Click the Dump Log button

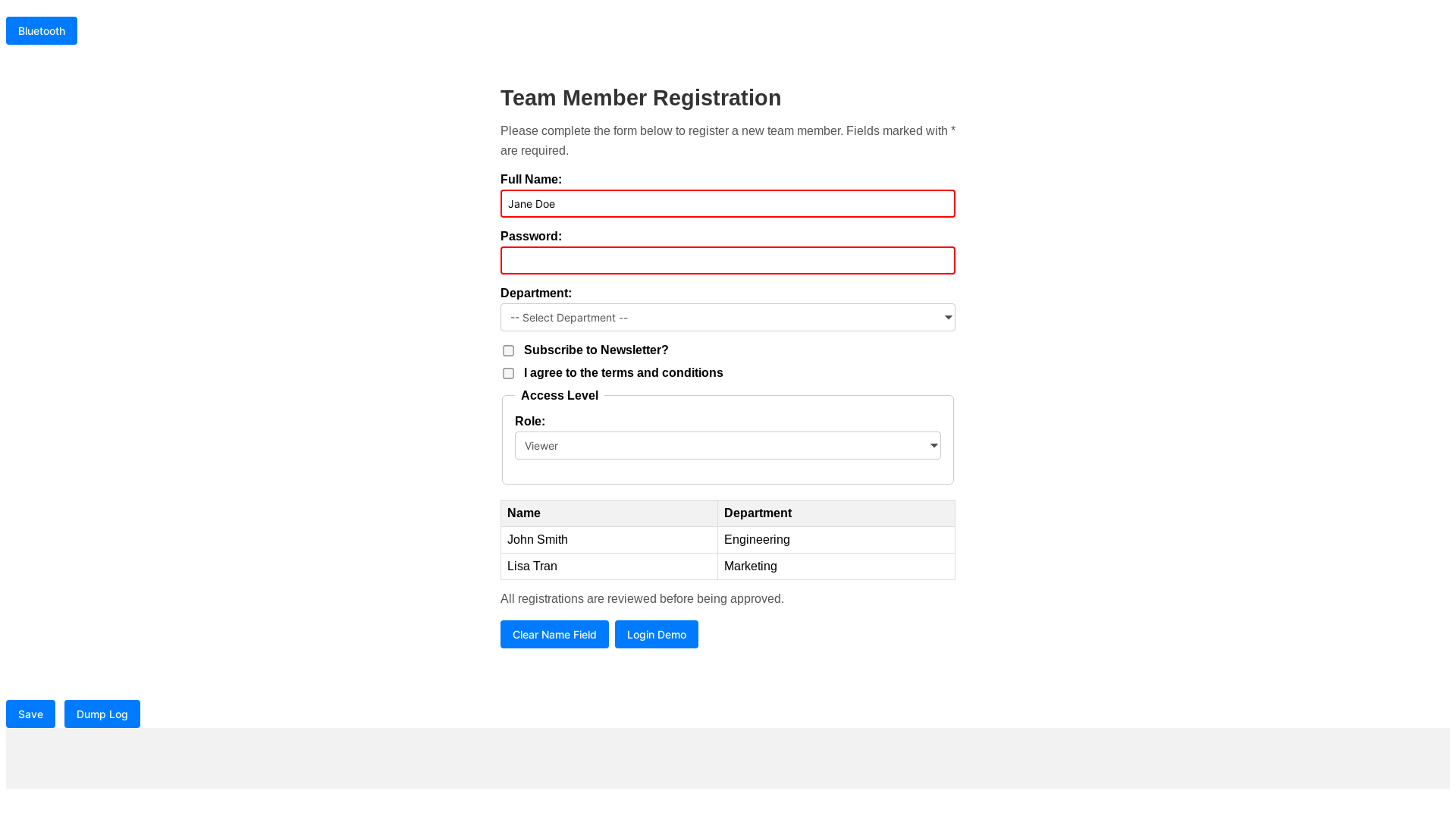point(102,714)
